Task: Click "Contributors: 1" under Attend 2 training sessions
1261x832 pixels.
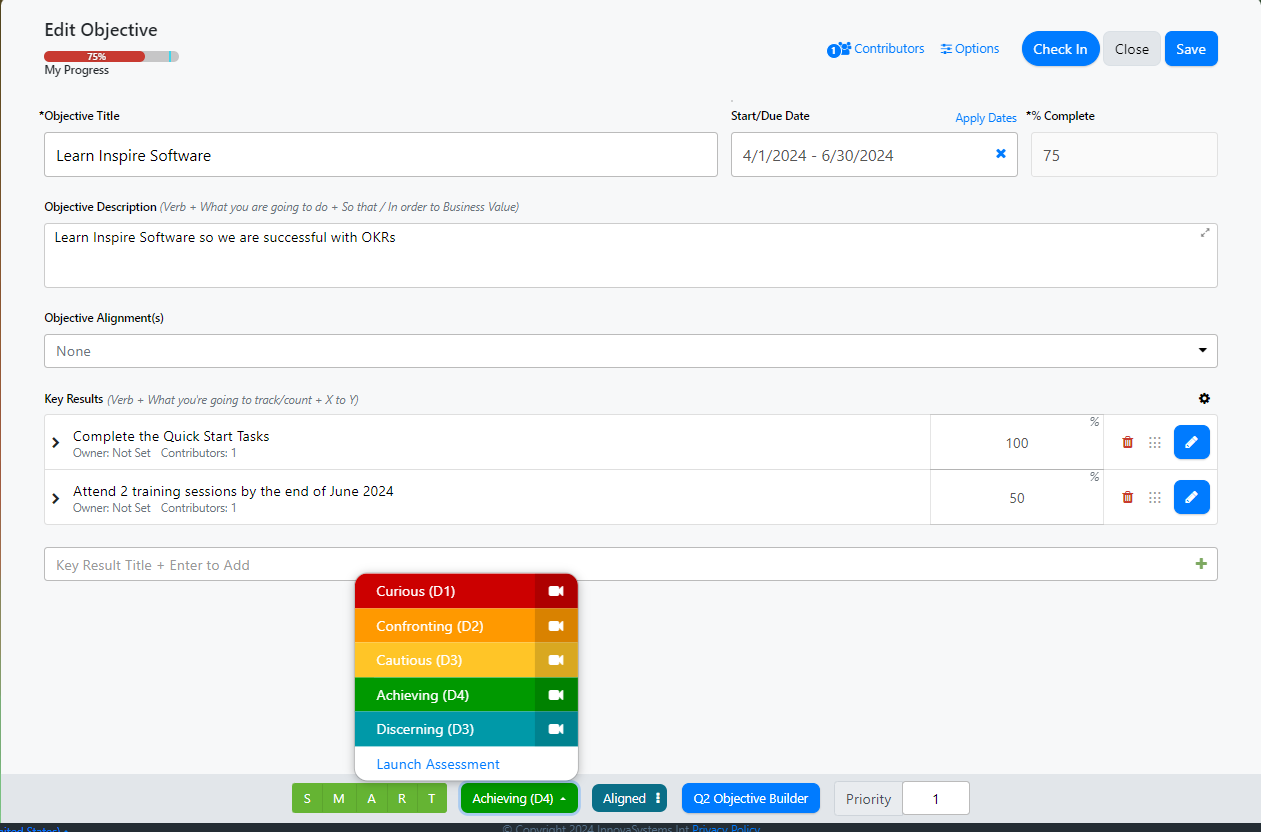Action: pyautogui.click(x=199, y=508)
